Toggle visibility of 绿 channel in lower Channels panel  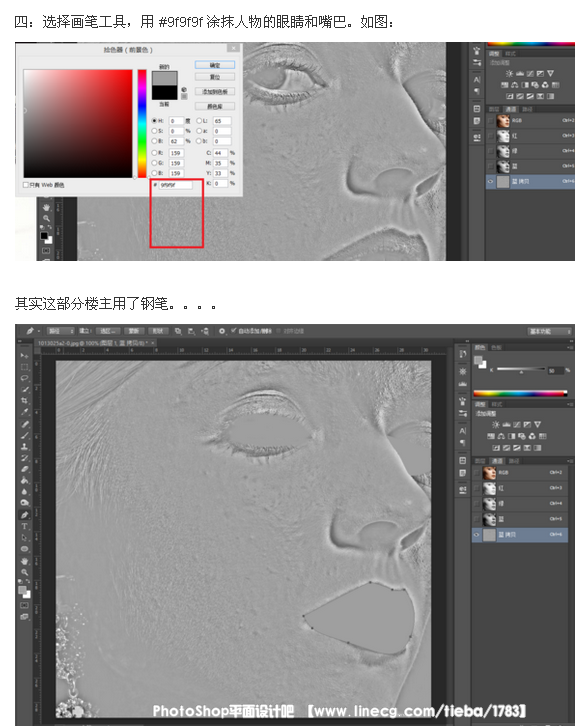point(476,503)
